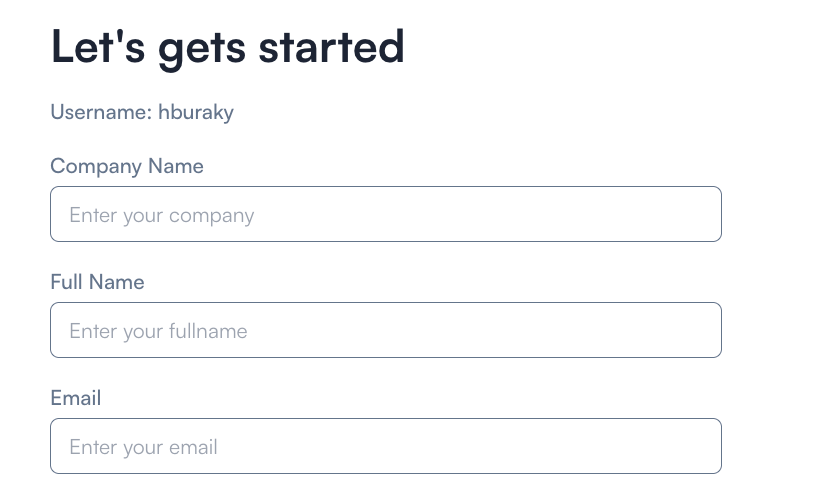
Task: Click the "Company Name" field label
Action: [x=127, y=166]
